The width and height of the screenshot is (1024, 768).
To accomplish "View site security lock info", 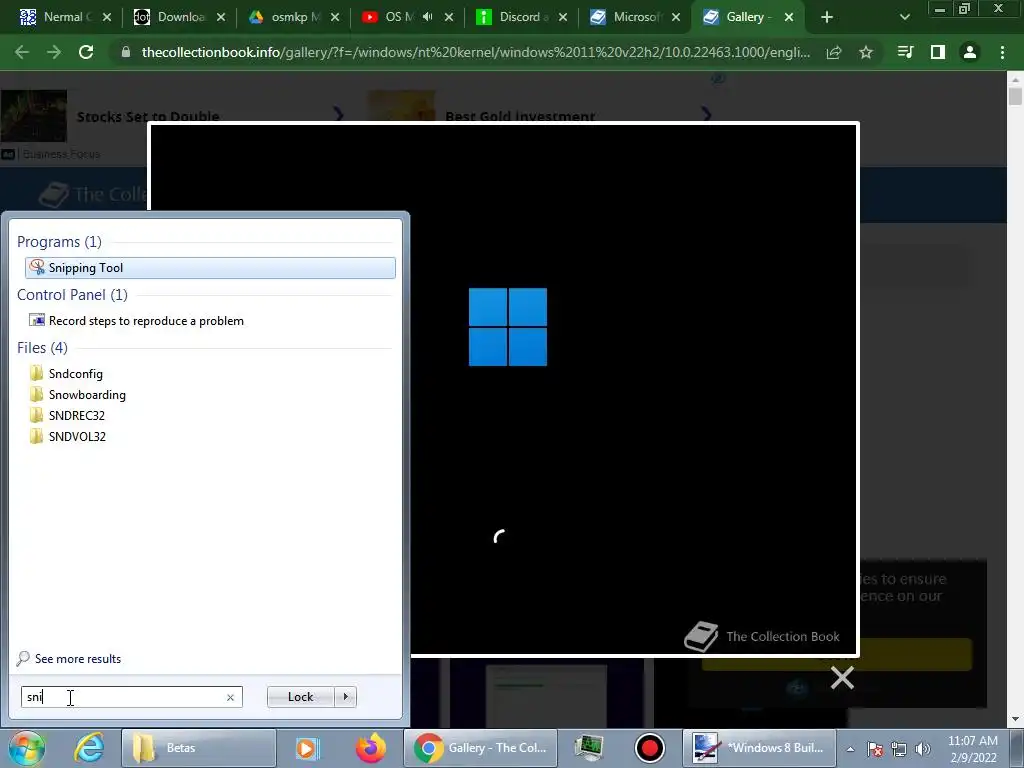I will coord(126,52).
